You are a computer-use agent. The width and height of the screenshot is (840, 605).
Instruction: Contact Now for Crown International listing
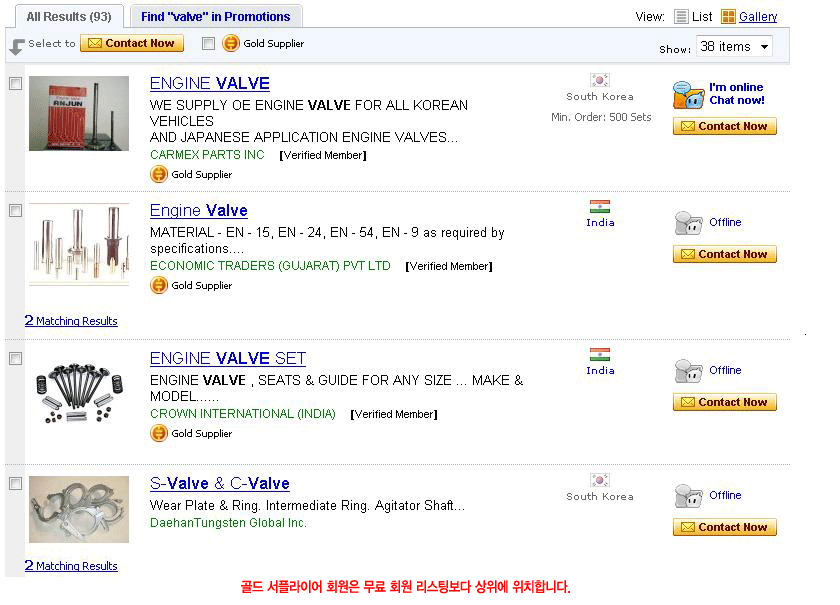[725, 402]
